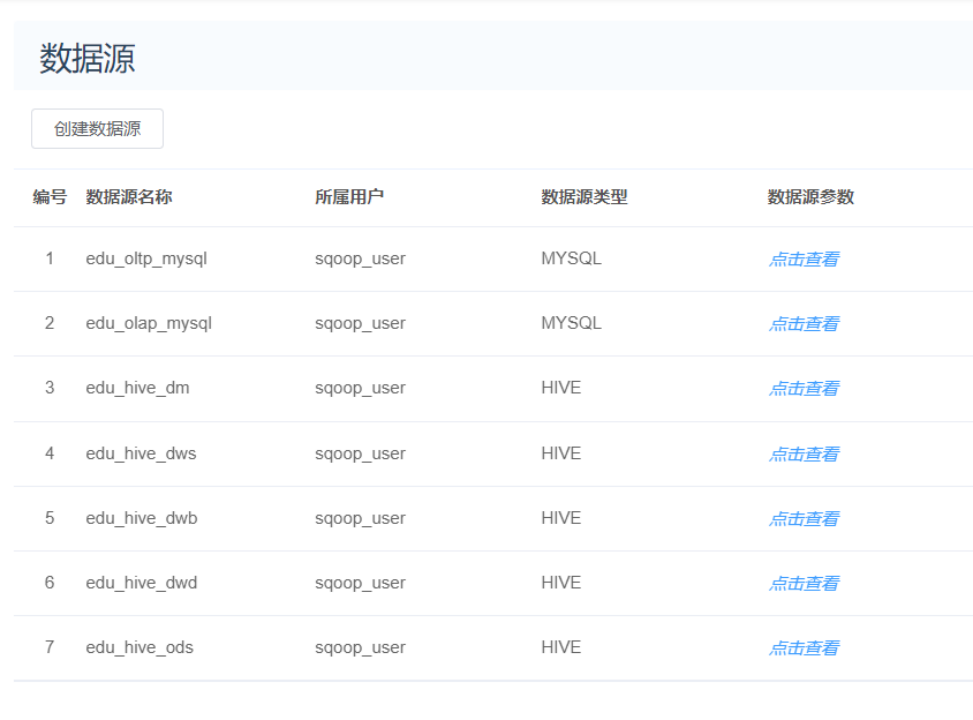Select the edu_oltp_mysql data source name
The image size is (973, 720).
click(x=146, y=259)
